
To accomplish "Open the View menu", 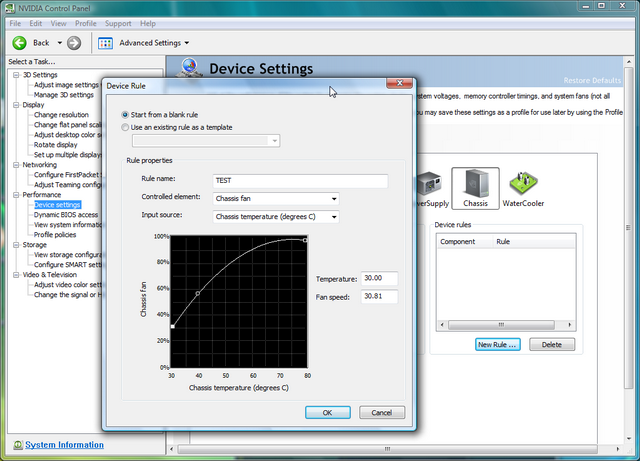I will (x=58, y=24).
